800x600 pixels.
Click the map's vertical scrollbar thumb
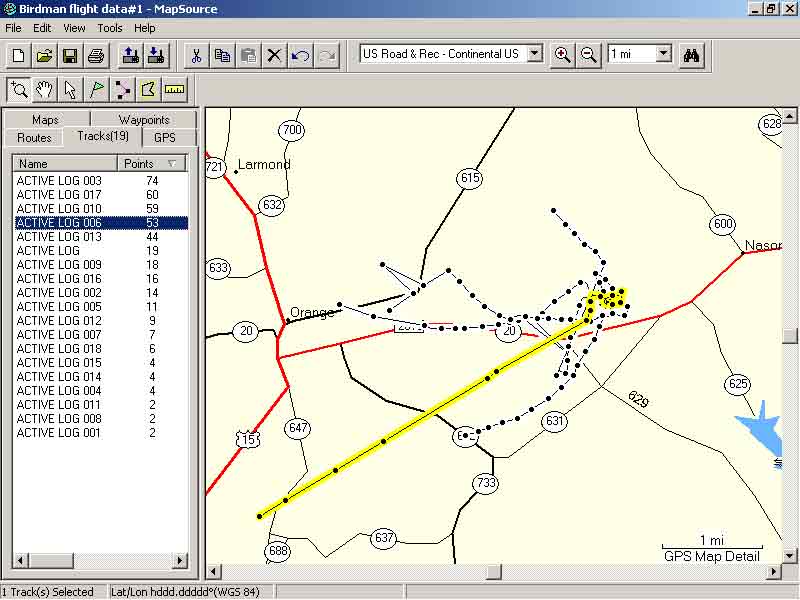790,336
